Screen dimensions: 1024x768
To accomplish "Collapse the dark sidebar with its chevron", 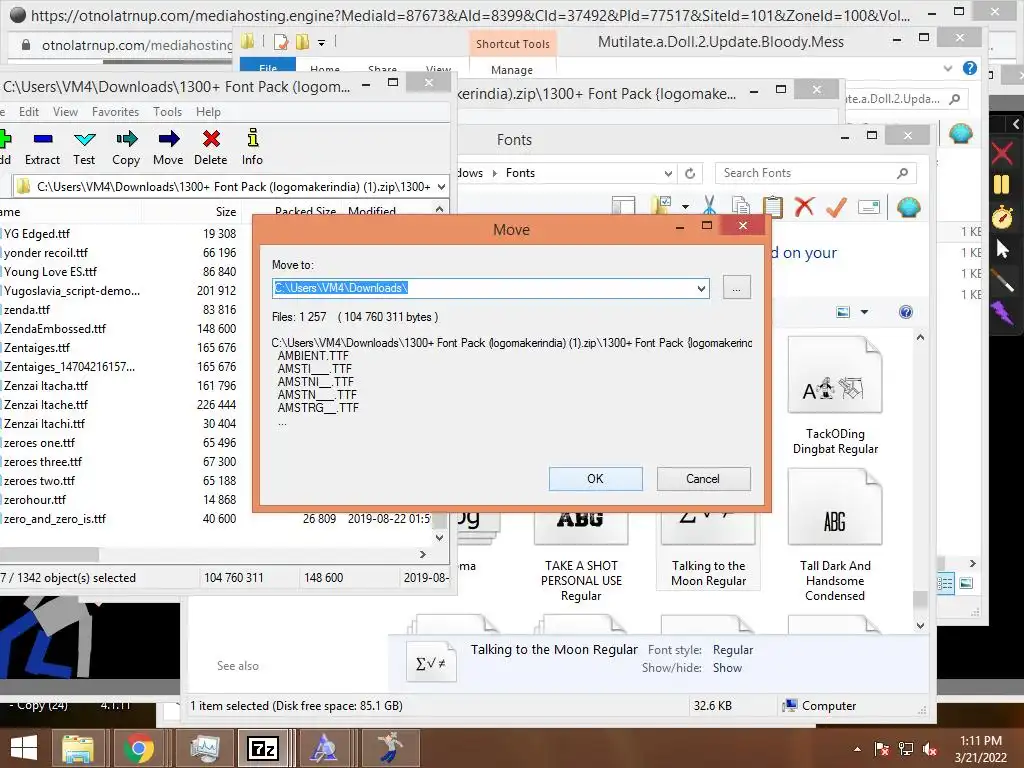I will [1016, 123].
